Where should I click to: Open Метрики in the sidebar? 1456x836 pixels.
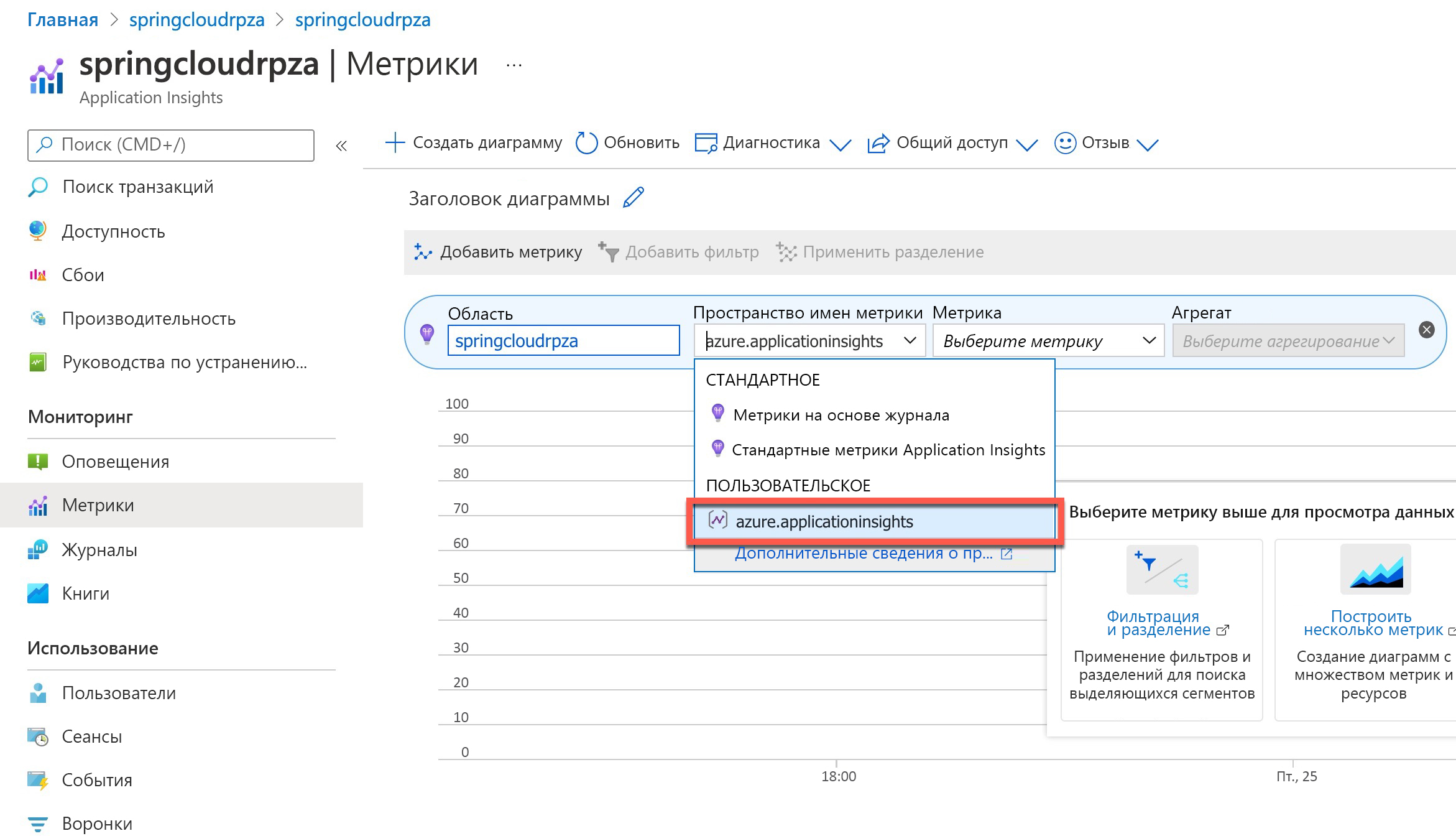(x=182, y=505)
